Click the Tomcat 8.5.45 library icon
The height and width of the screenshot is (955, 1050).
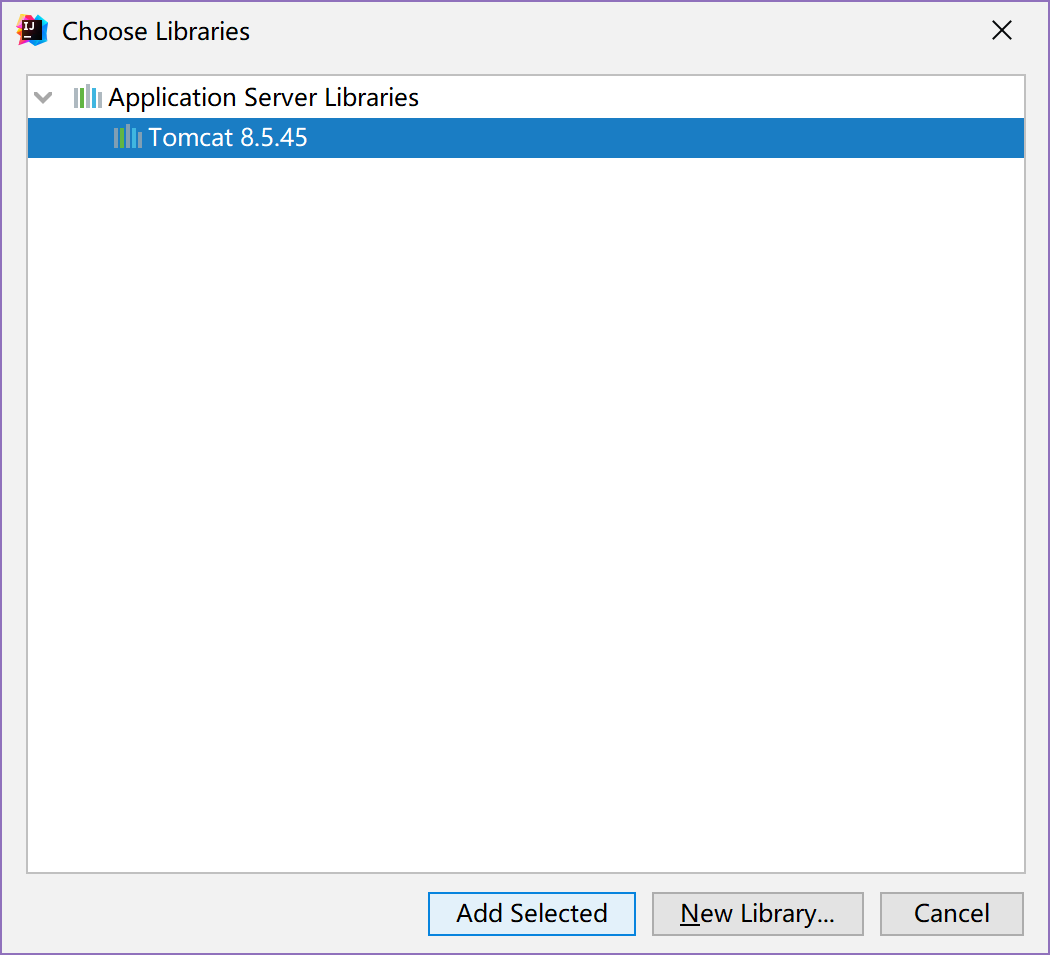click(x=128, y=137)
